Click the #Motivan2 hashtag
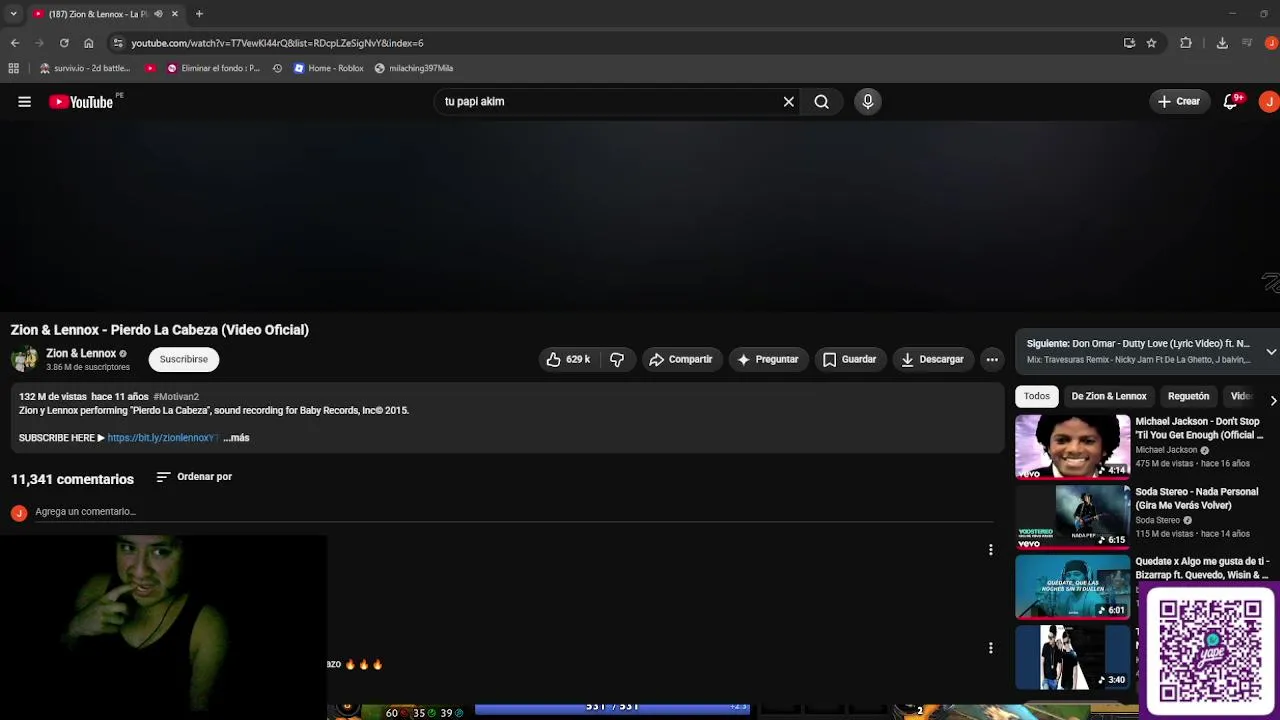Image resolution: width=1280 pixels, height=720 pixels. tap(176, 397)
